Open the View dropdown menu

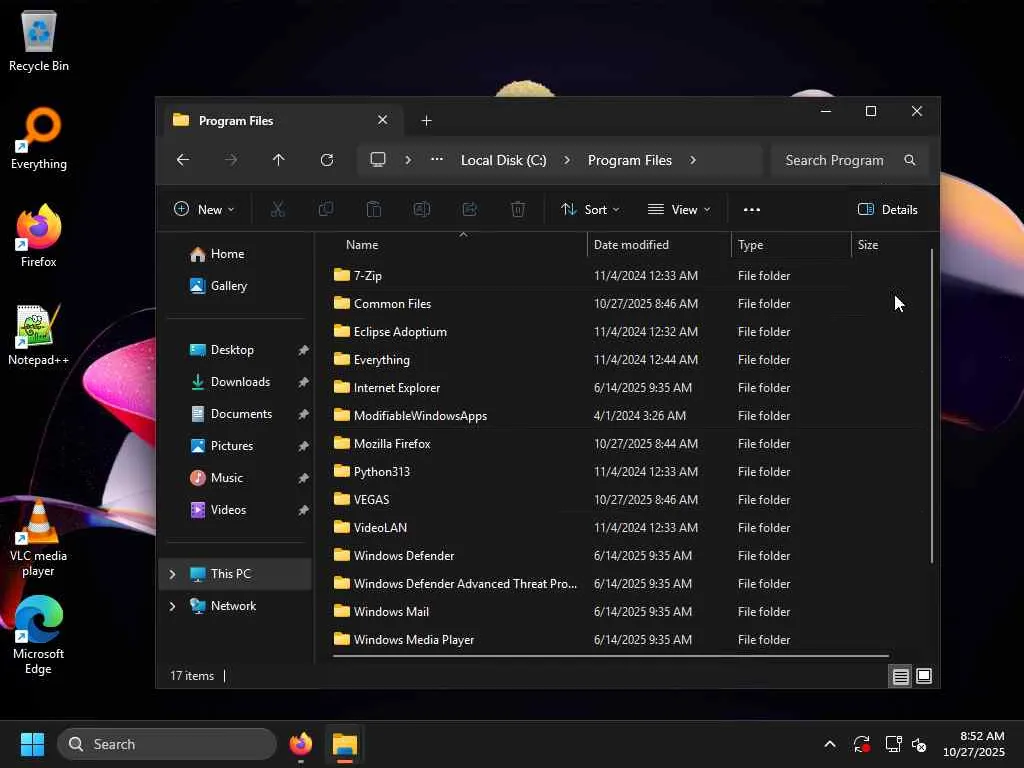679,210
